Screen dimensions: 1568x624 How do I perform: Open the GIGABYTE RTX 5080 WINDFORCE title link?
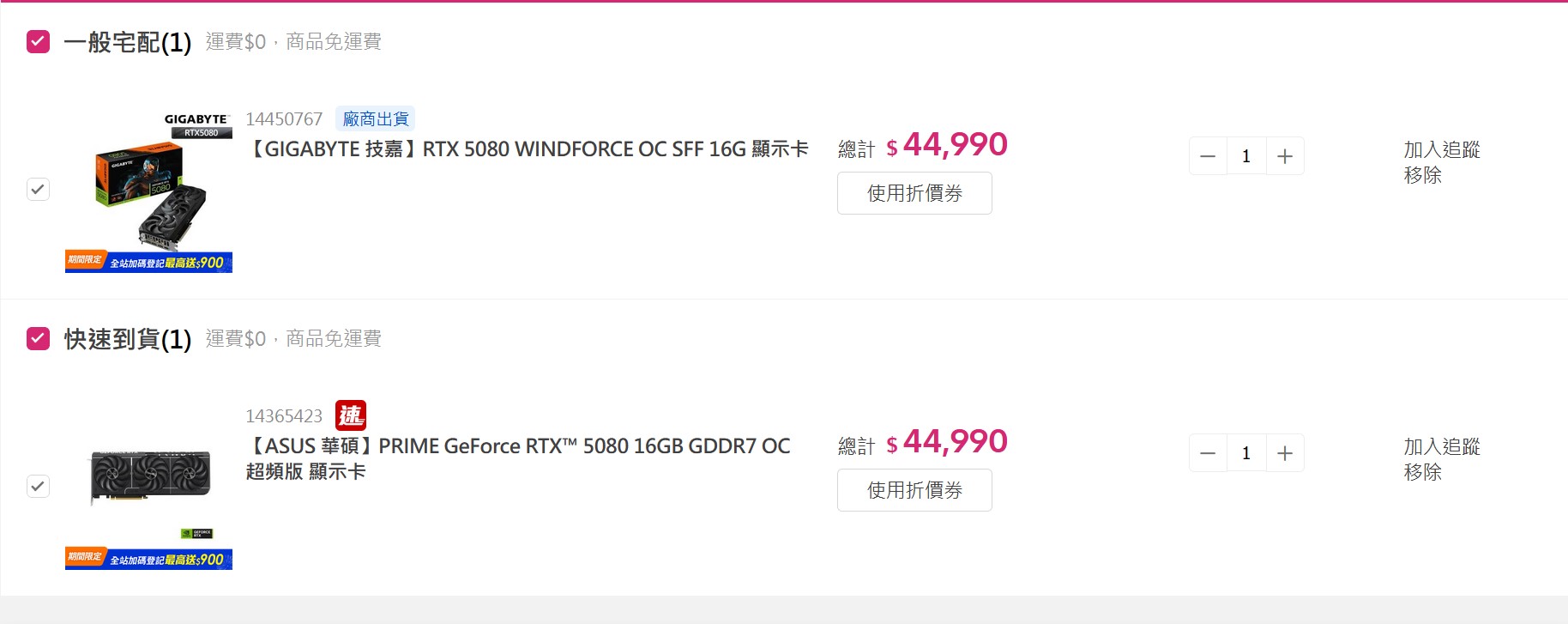(x=528, y=149)
